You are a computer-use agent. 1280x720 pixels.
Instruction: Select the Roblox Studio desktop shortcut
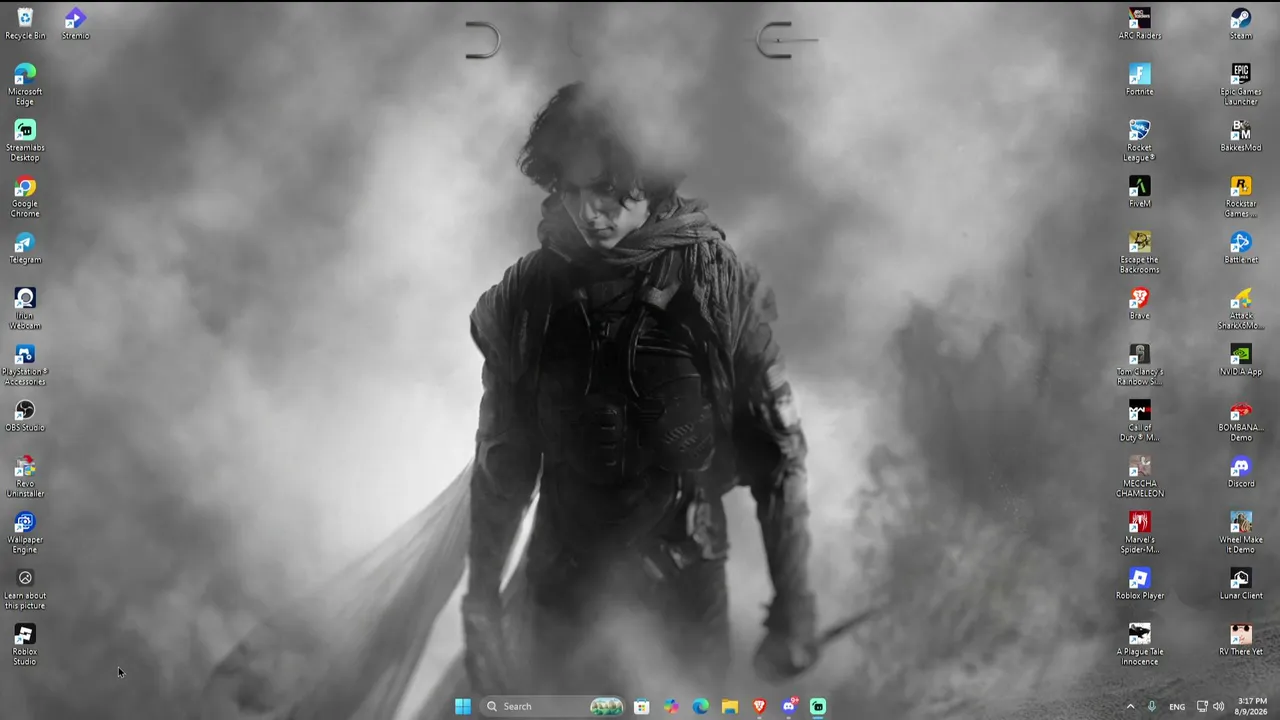tap(25, 645)
